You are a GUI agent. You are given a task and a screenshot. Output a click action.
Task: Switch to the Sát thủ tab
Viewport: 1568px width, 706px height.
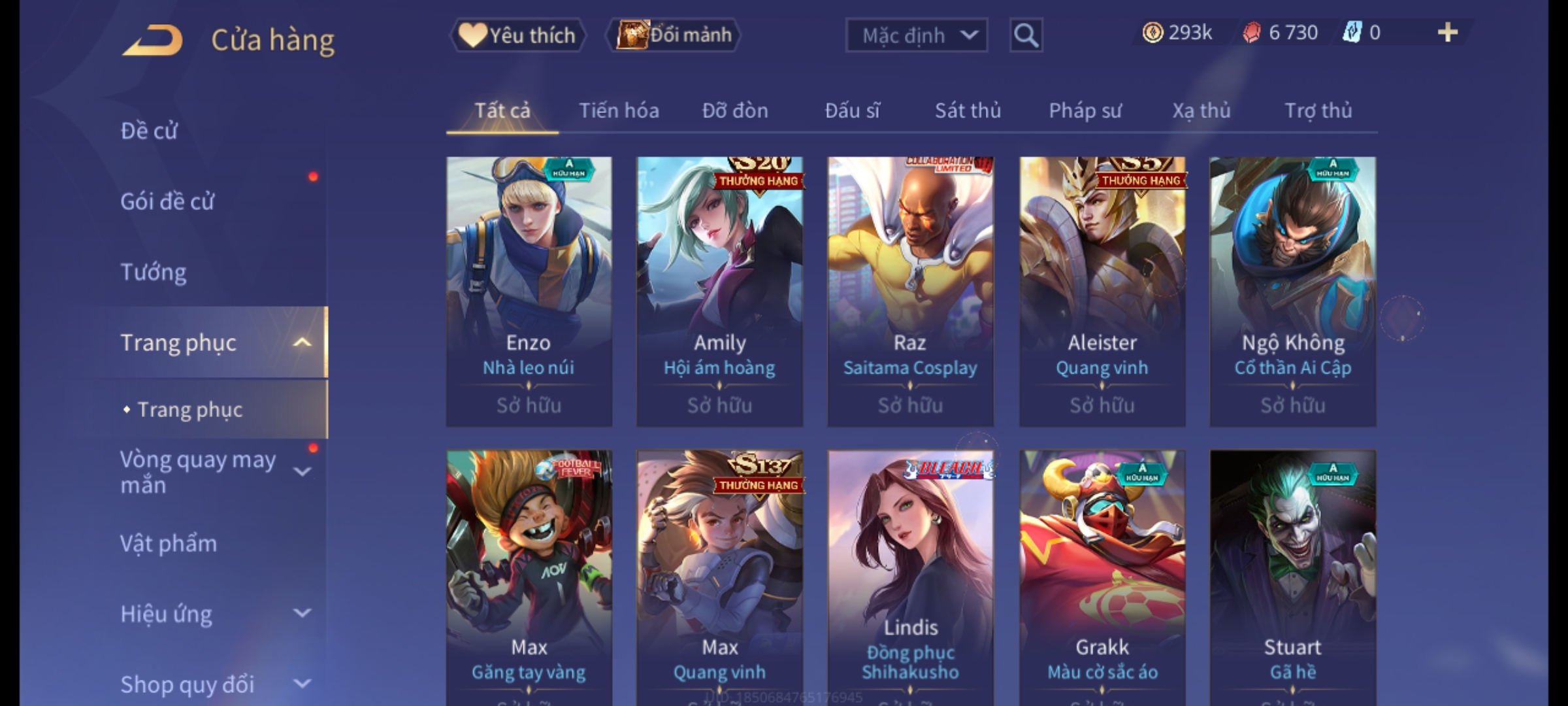[x=968, y=110]
